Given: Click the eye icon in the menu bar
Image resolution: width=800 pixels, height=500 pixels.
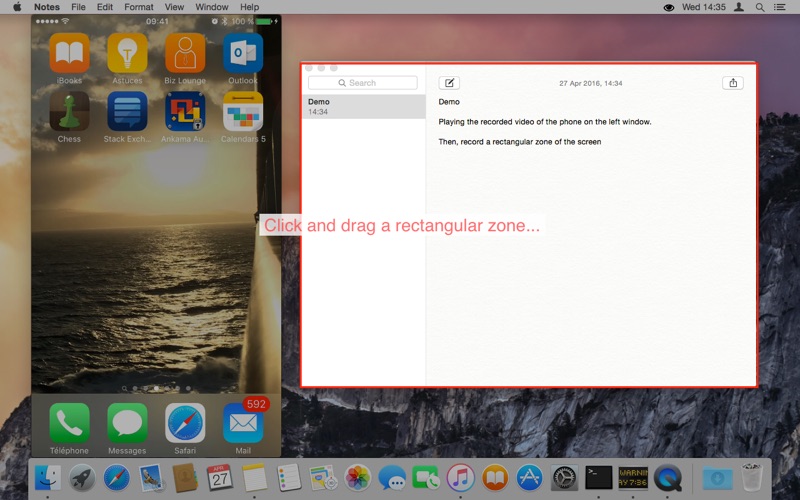Looking at the screenshot, I should 668,7.
